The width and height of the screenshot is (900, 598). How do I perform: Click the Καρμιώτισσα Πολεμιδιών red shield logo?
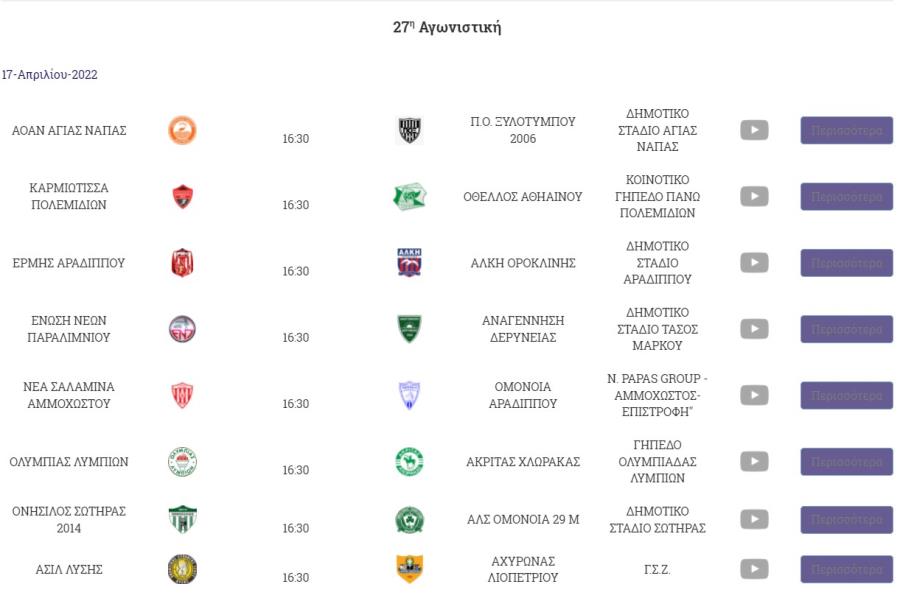tap(183, 196)
